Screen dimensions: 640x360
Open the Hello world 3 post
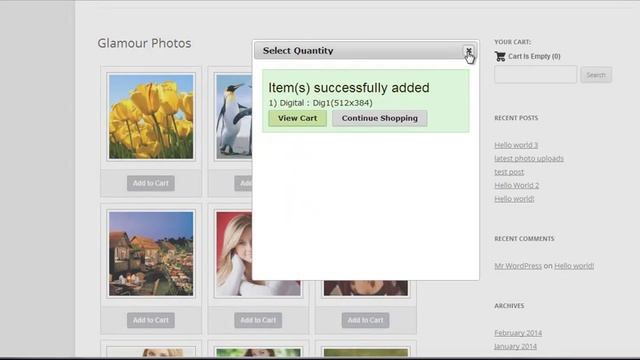516,145
